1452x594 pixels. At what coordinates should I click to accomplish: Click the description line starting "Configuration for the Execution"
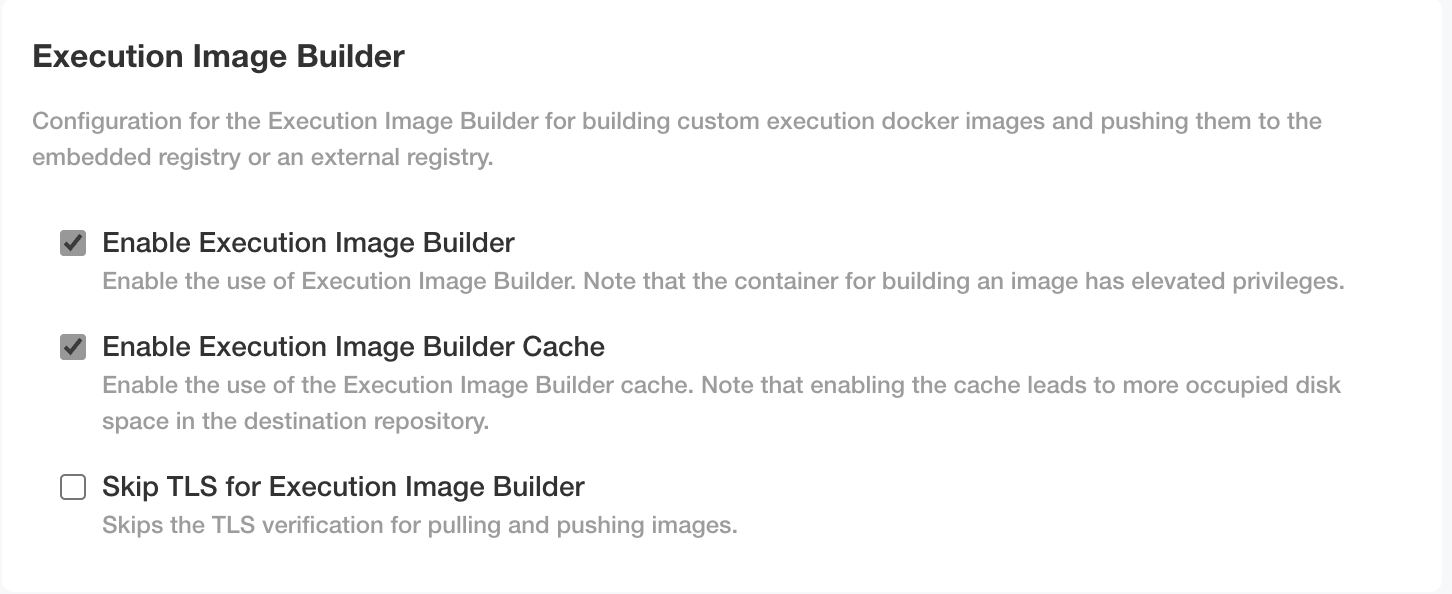(676, 122)
